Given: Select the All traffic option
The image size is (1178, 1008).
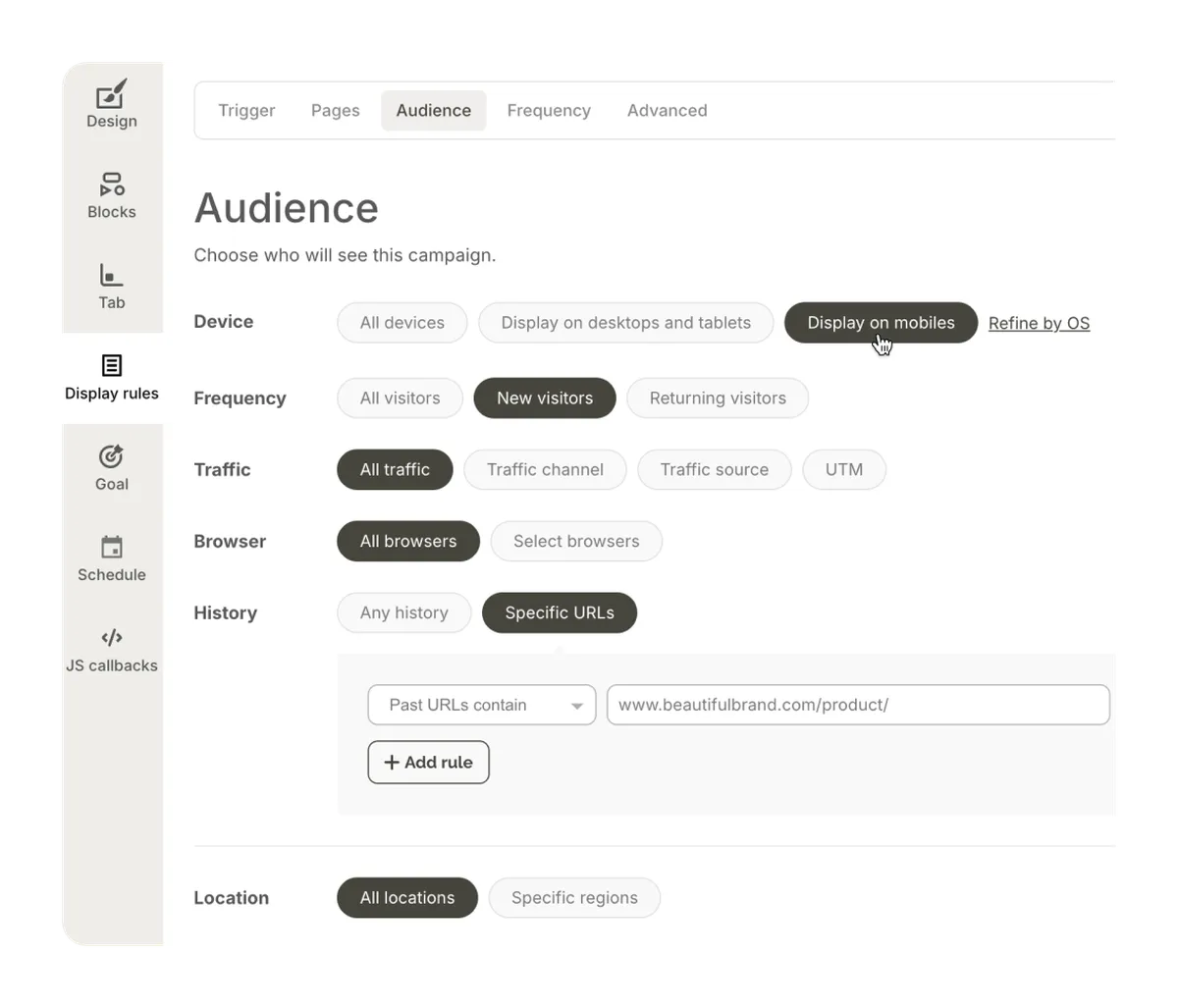Looking at the screenshot, I should click(x=395, y=470).
